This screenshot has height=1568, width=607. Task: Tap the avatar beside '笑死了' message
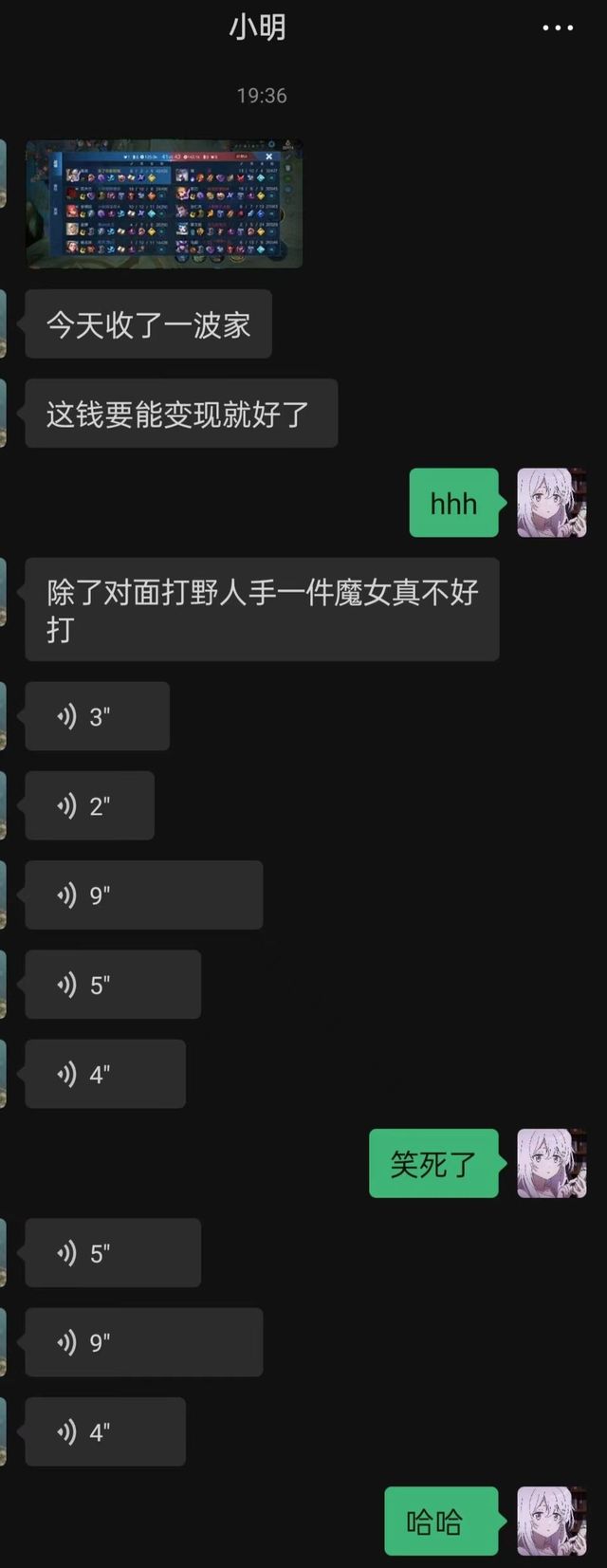[x=551, y=1163]
